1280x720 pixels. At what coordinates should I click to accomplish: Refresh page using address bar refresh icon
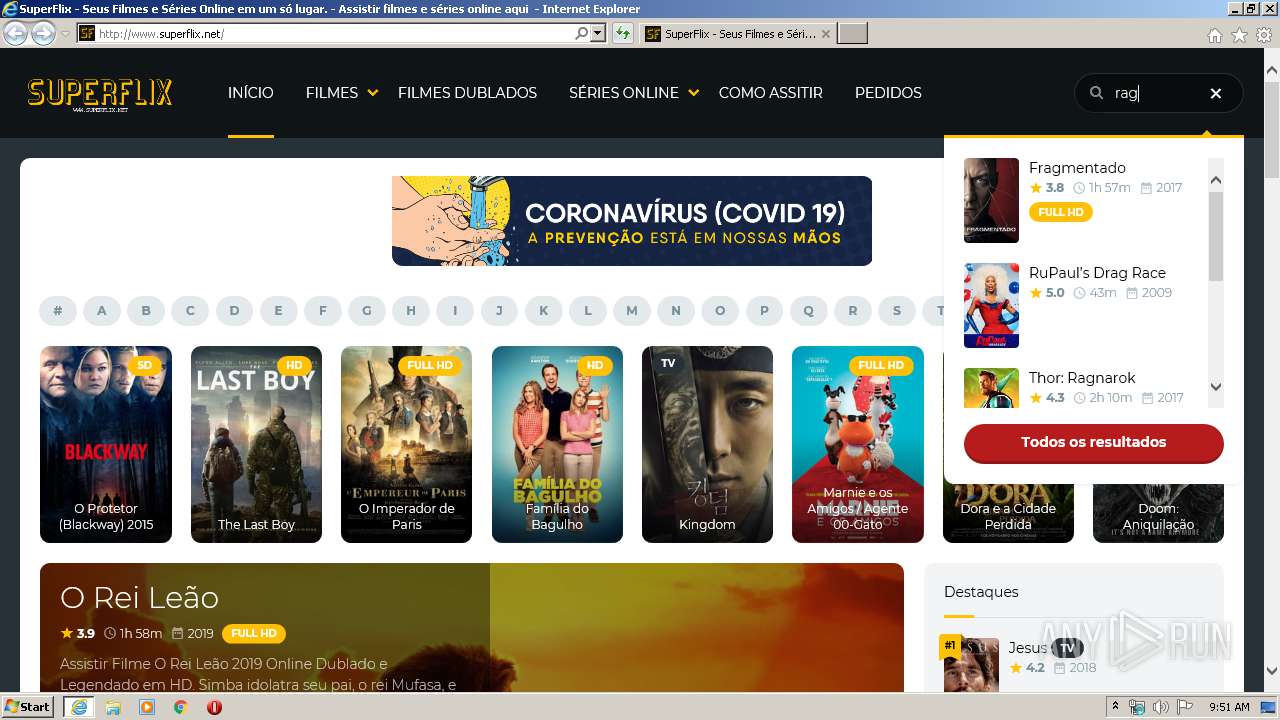pyautogui.click(x=623, y=33)
